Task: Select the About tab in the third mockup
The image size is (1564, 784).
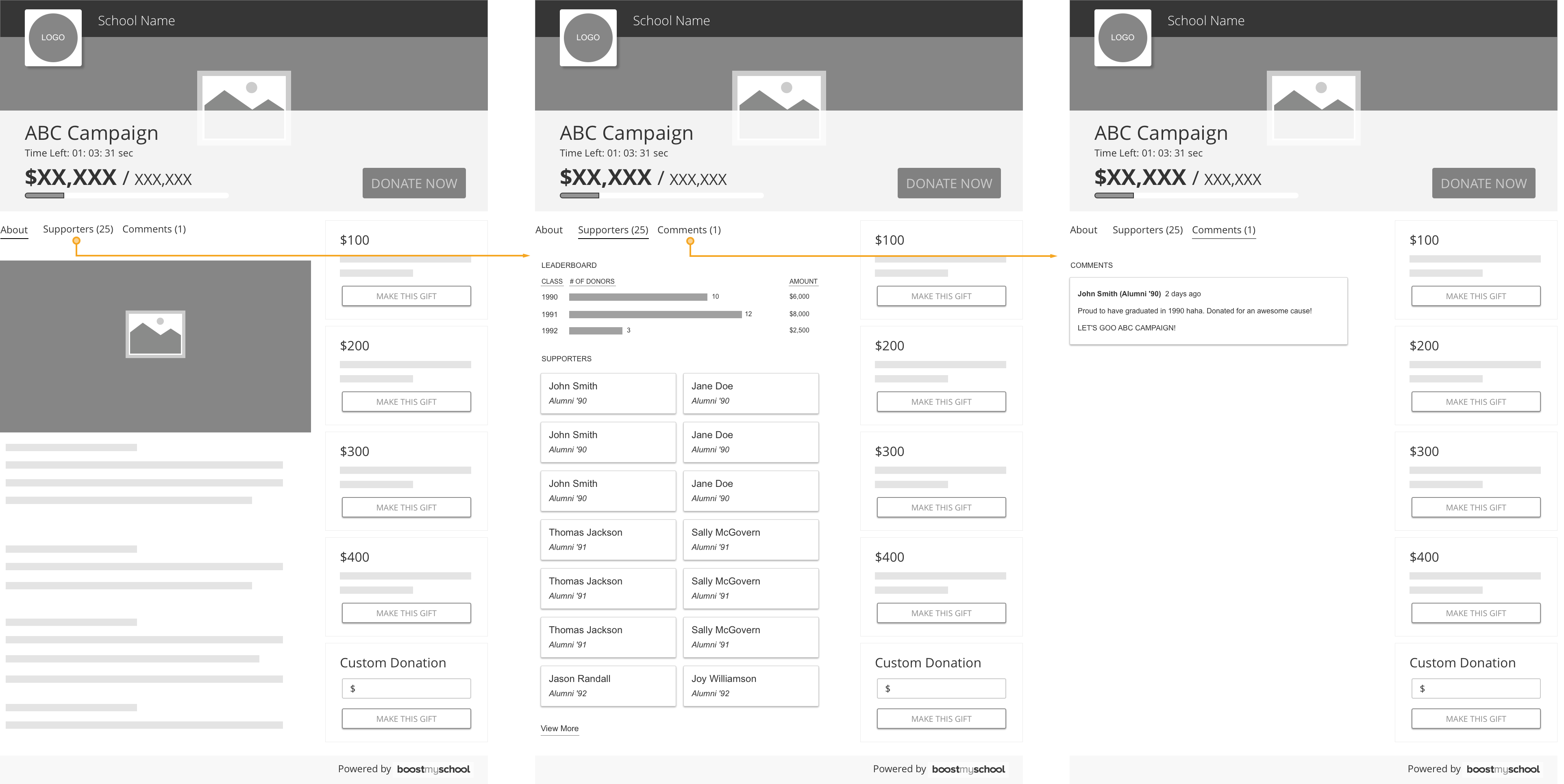Action: pyautogui.click(x=1084, y=230)
